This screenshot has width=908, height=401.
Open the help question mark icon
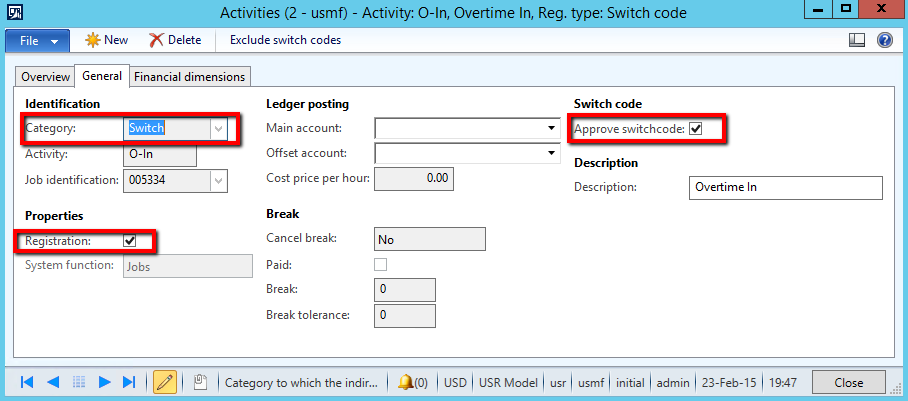click(x=884, y=40)
